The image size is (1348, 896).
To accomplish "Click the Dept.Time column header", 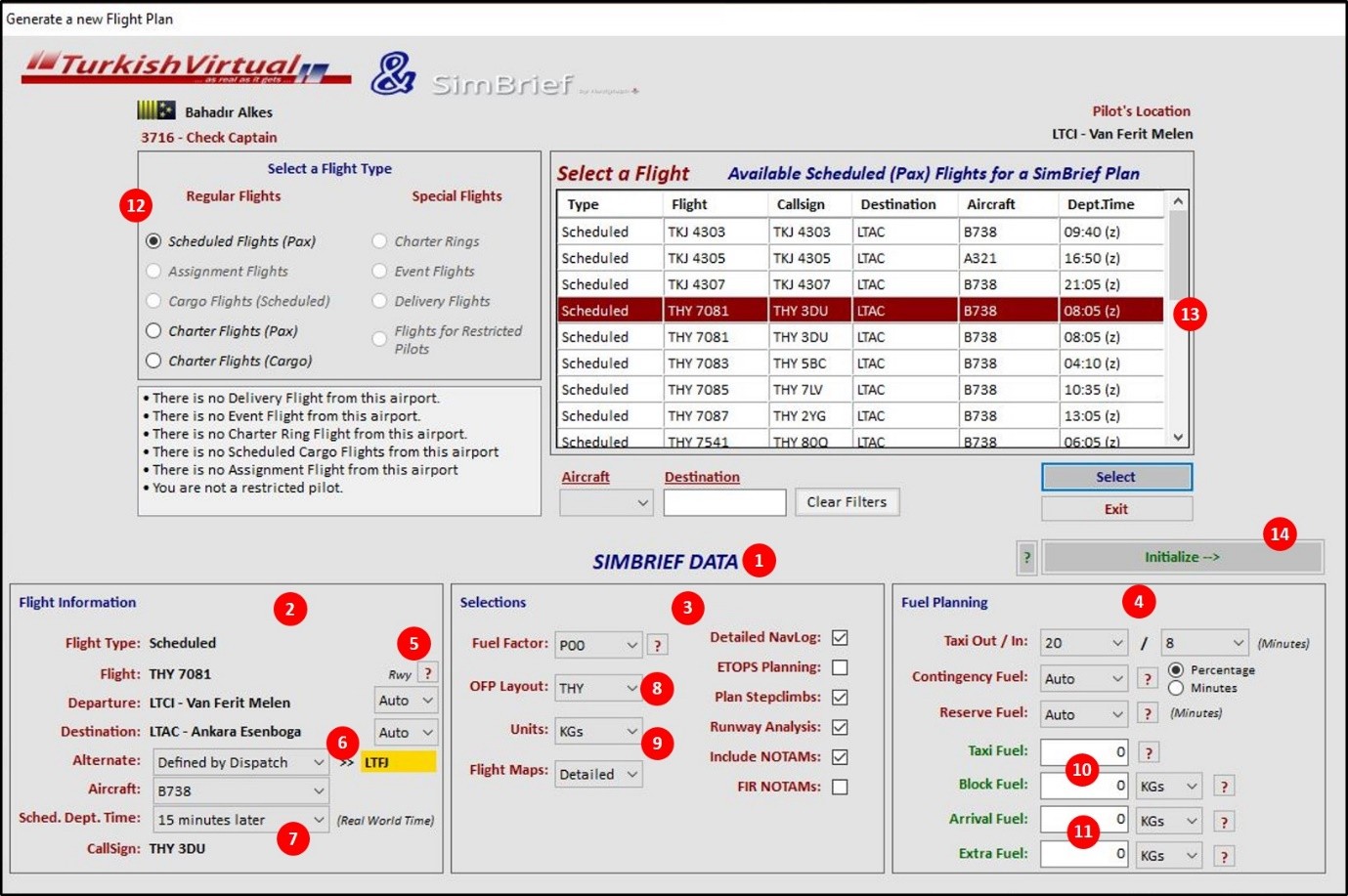I will click(x=1110, y=204).
